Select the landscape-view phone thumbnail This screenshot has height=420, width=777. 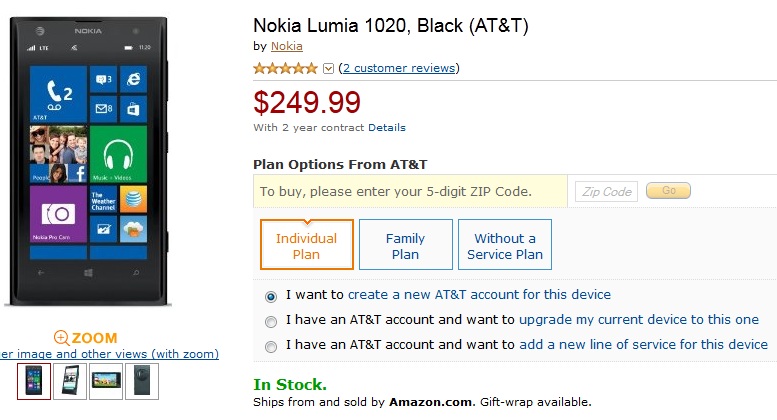click(x=106, y=381)
